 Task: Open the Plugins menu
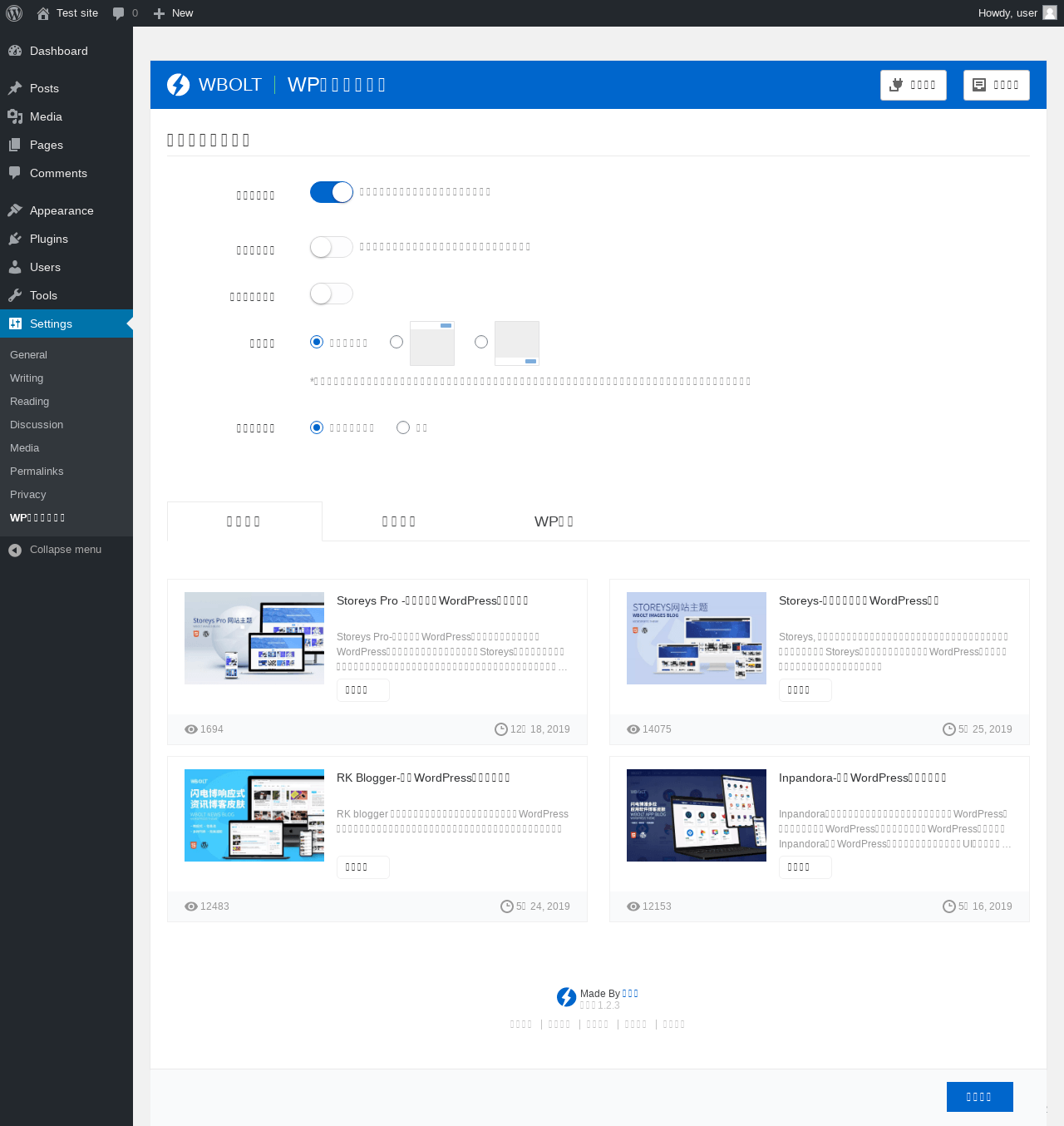66,239
